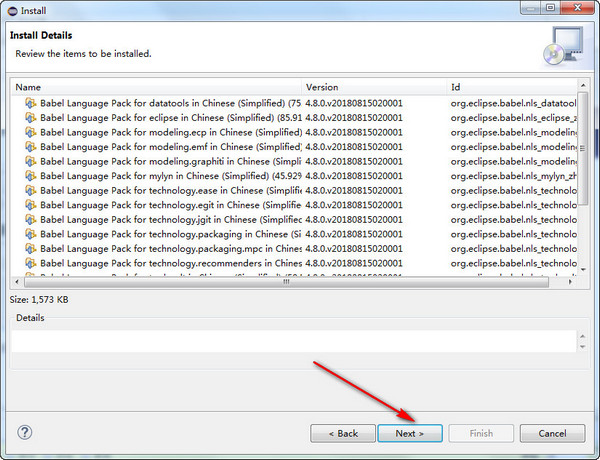Viewport: 600px width, 460px height.
Task: Click the horizontal scrollbar left arrow
Action: (17, 282)
